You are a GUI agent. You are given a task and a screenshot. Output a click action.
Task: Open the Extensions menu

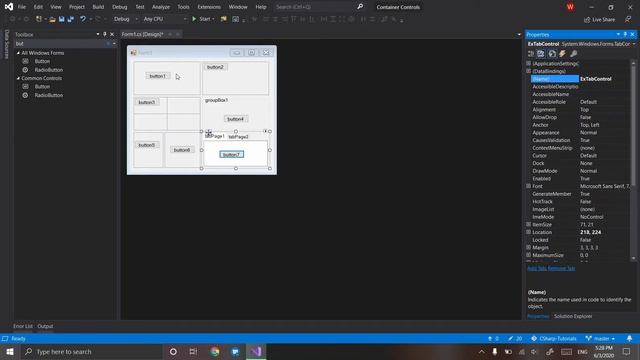pos(209,7)
